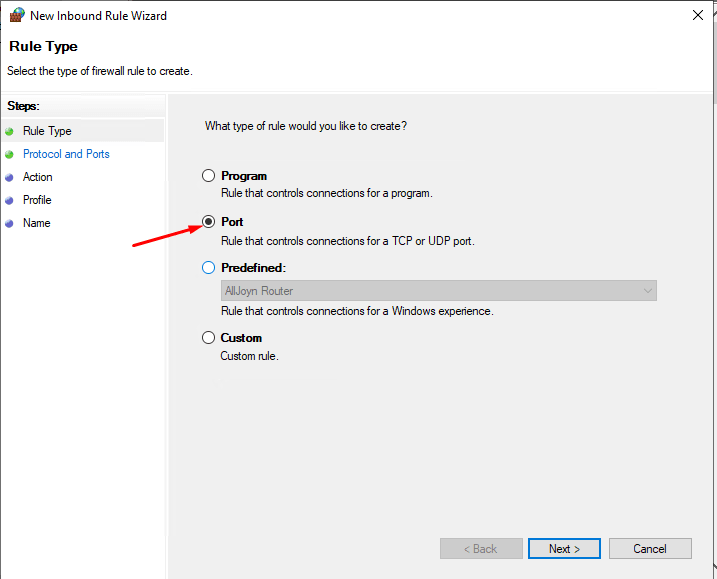Click the green bullet beside Rule Type step
Screen dimensions: 717x579
pyautogui.click(x=9, y=132)
